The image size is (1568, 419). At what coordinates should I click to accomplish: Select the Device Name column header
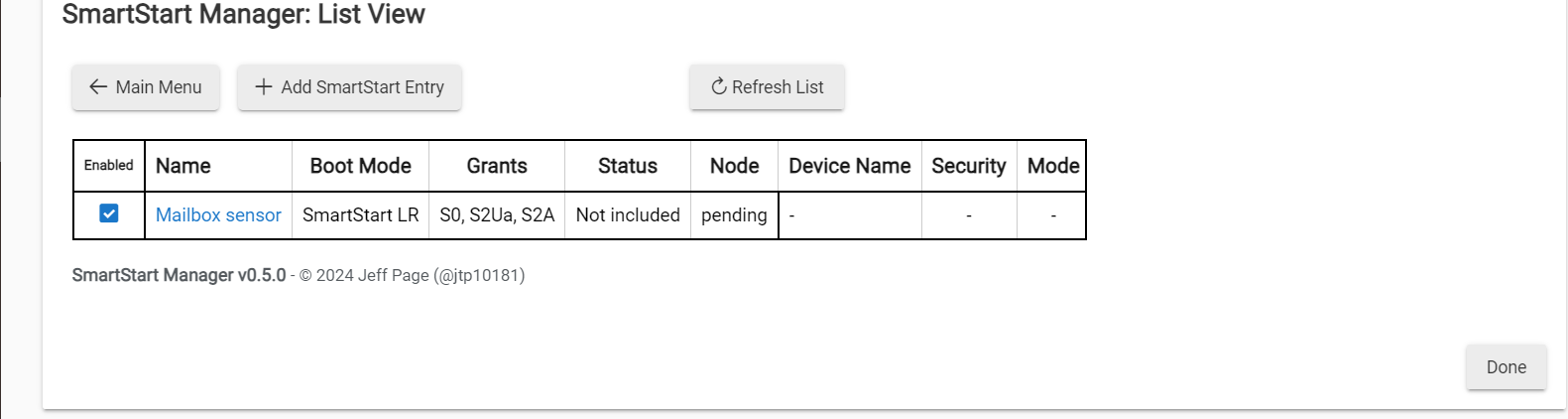point(850,166)
